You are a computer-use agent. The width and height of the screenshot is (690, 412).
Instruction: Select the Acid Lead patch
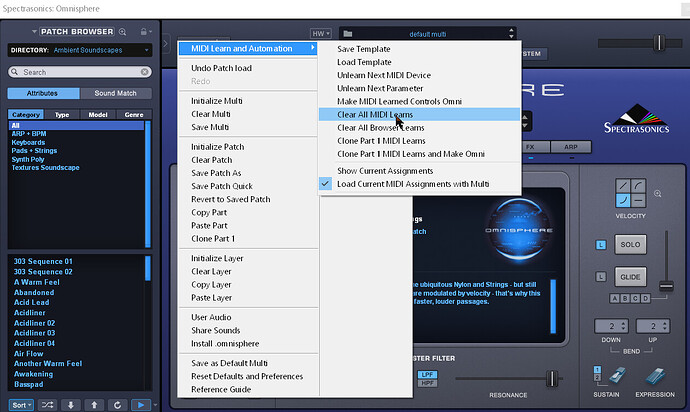pos(31,302)
